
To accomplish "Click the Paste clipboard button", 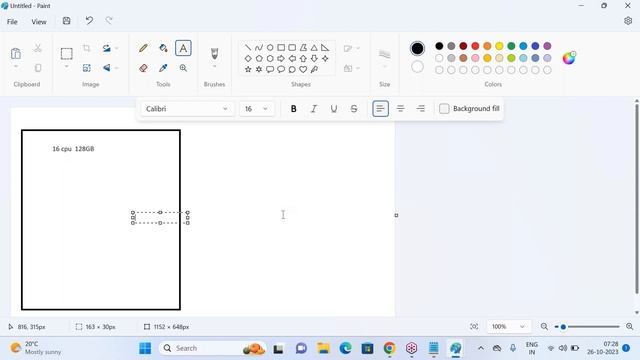I will (16, 53).
